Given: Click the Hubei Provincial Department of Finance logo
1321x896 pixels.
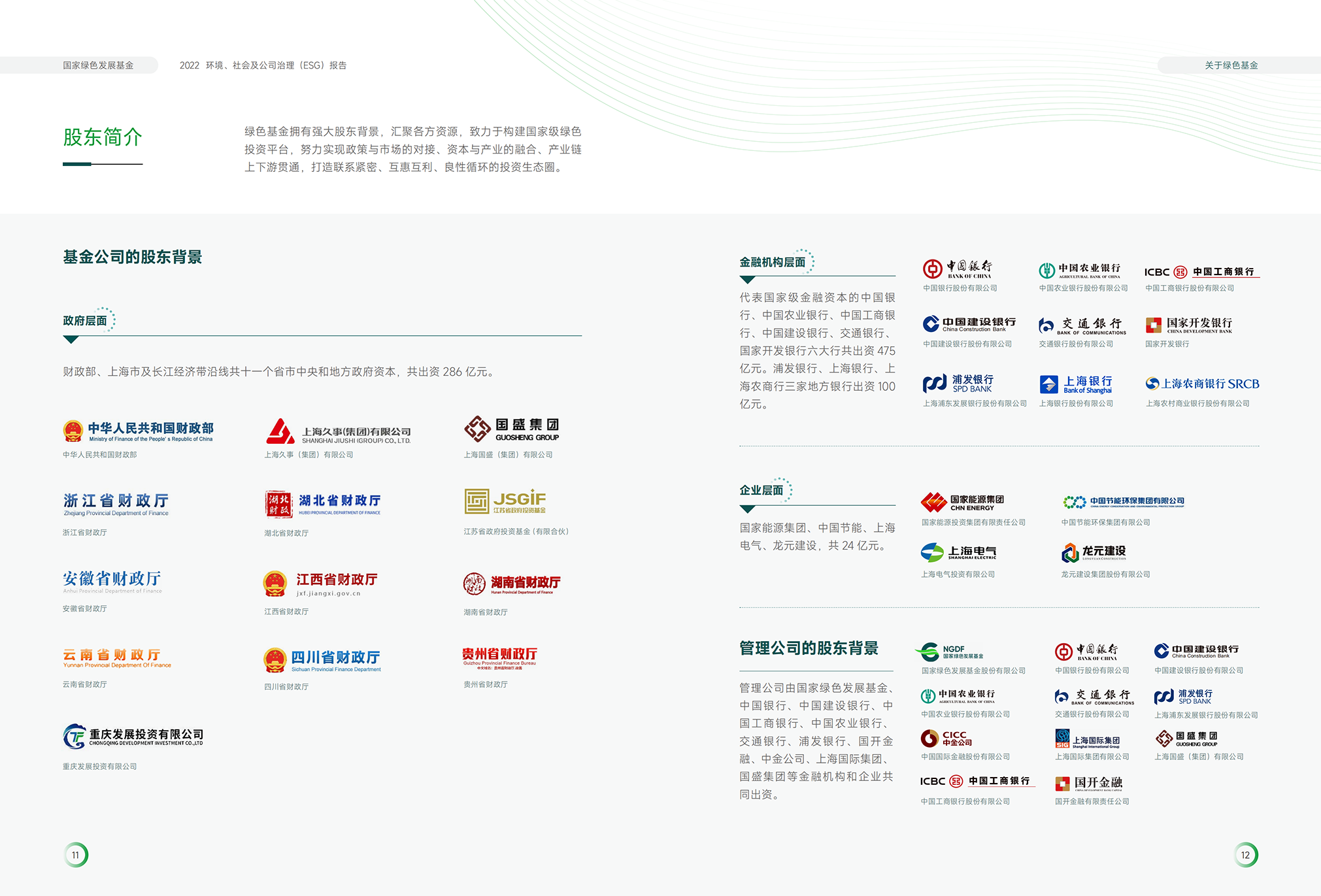Looking at the screenshot, I should click(323, 504).
